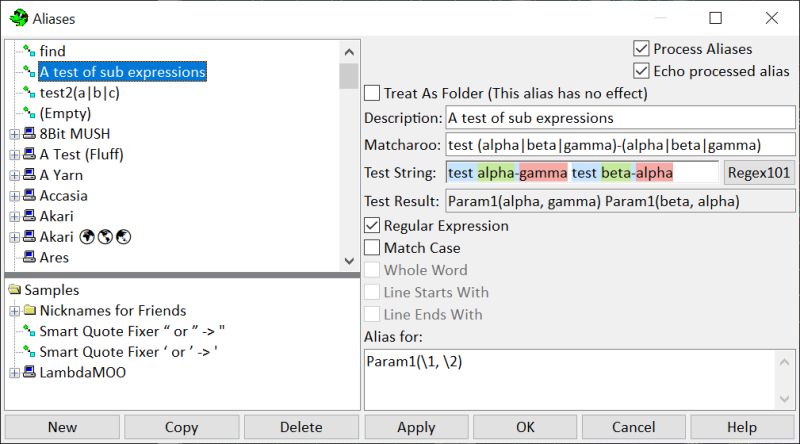The width and height of the screenshot is (800, 444).
Task: Click the computer icon for A Test (Fluff)
Action: 30,154
